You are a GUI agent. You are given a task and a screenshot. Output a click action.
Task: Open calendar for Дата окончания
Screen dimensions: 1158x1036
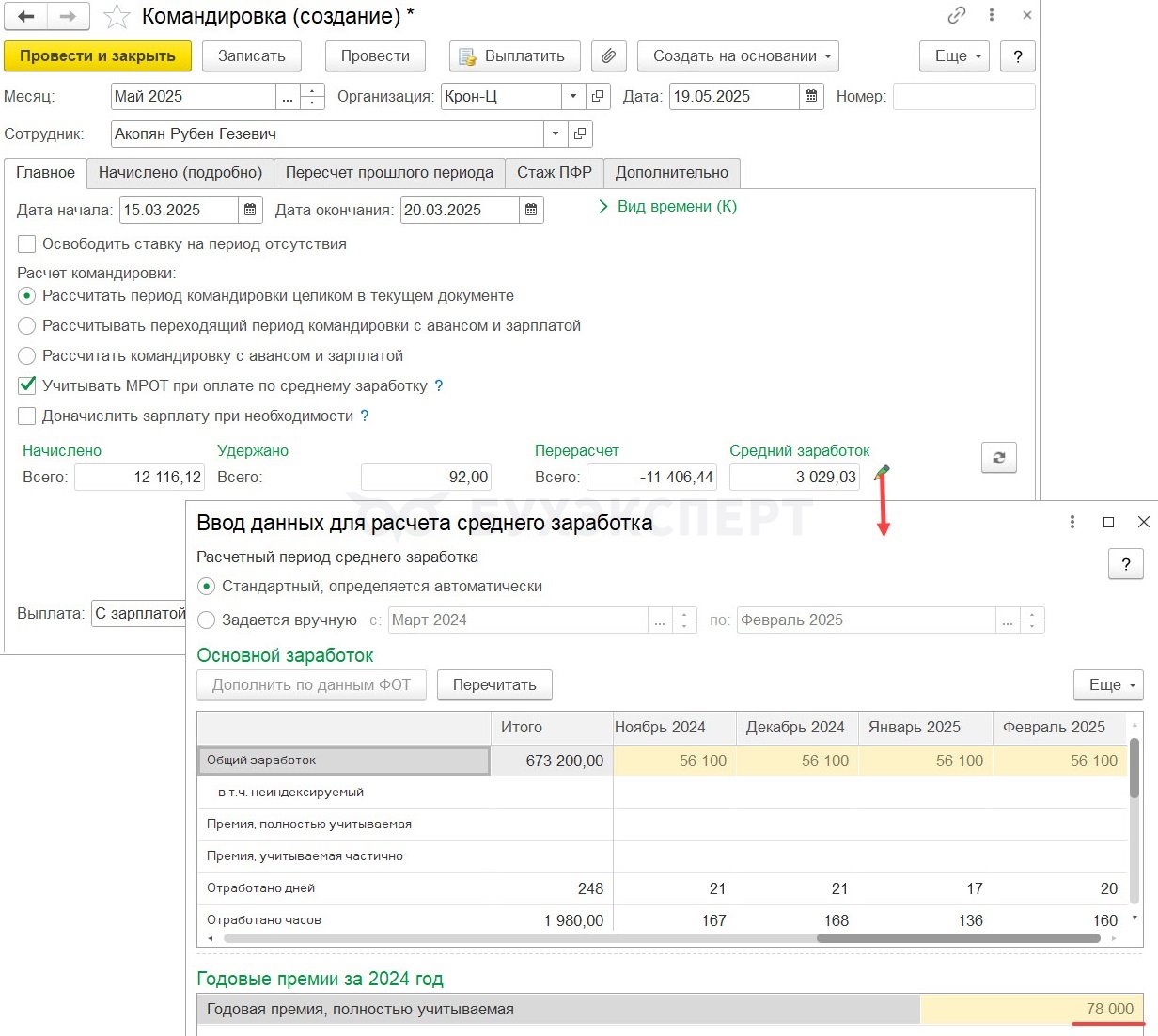pos(531,211)
